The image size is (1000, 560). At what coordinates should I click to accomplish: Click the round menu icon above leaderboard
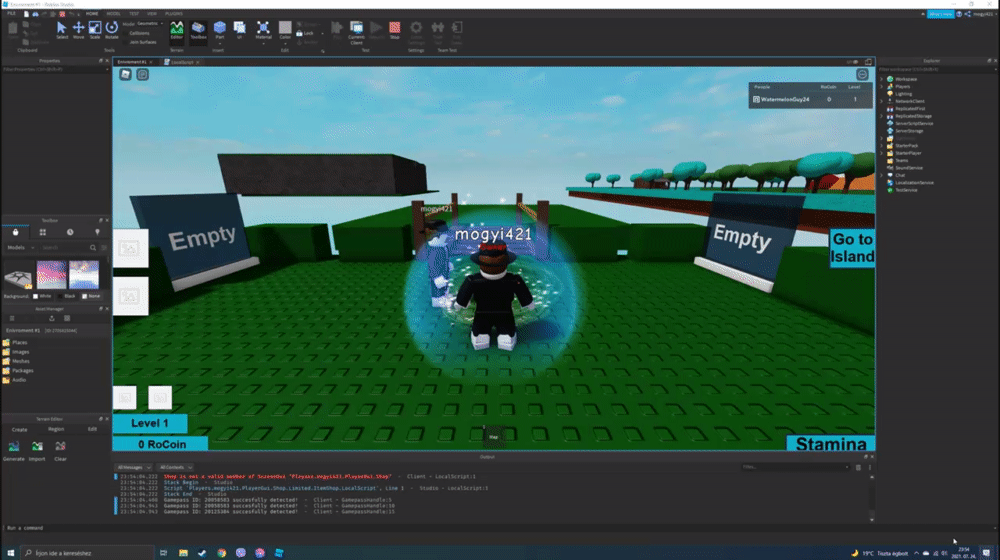(862, 75)
